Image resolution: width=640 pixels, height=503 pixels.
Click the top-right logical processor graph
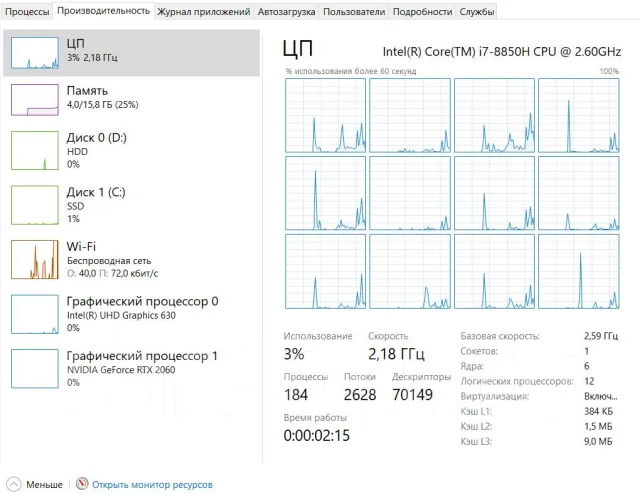point(579,116)
